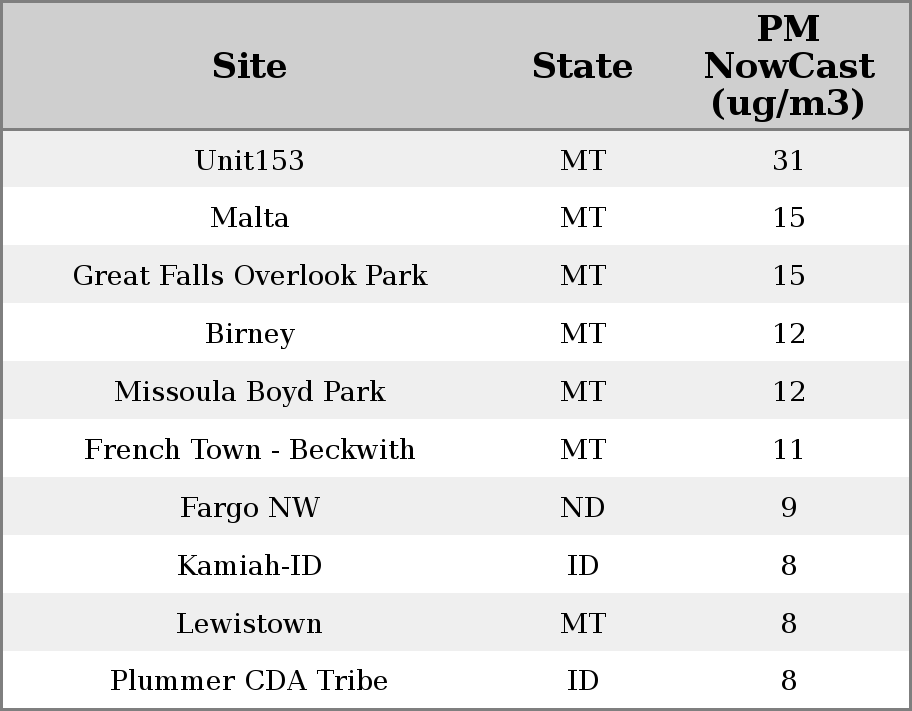Select the MT state cell for Lewistown
The height and width of the screenshot is (711, 912).
pyautogui.click(x=582, y=624)
